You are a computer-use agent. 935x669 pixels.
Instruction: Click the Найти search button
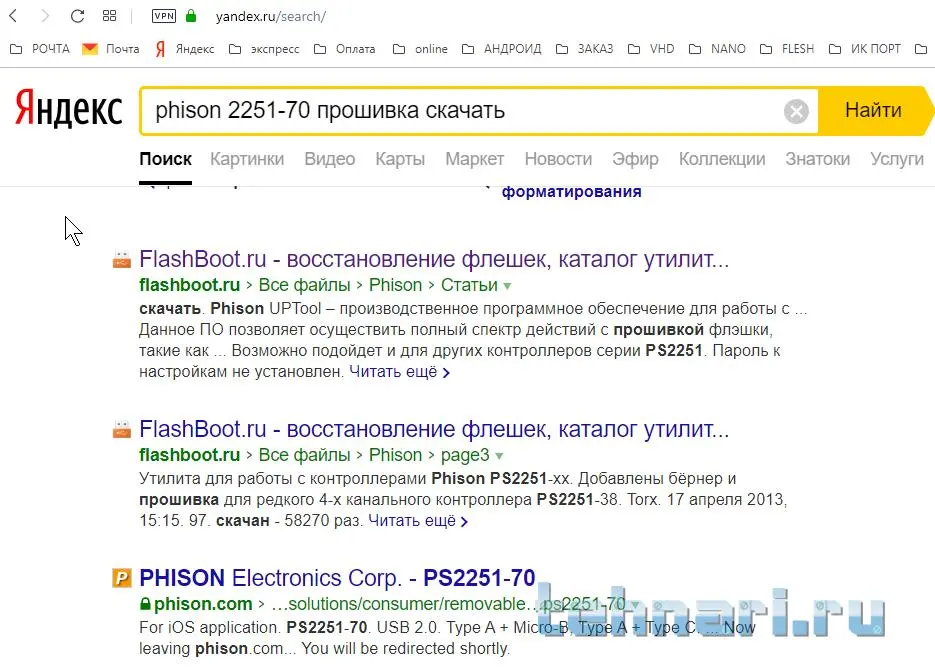click(x=873, y=110)
